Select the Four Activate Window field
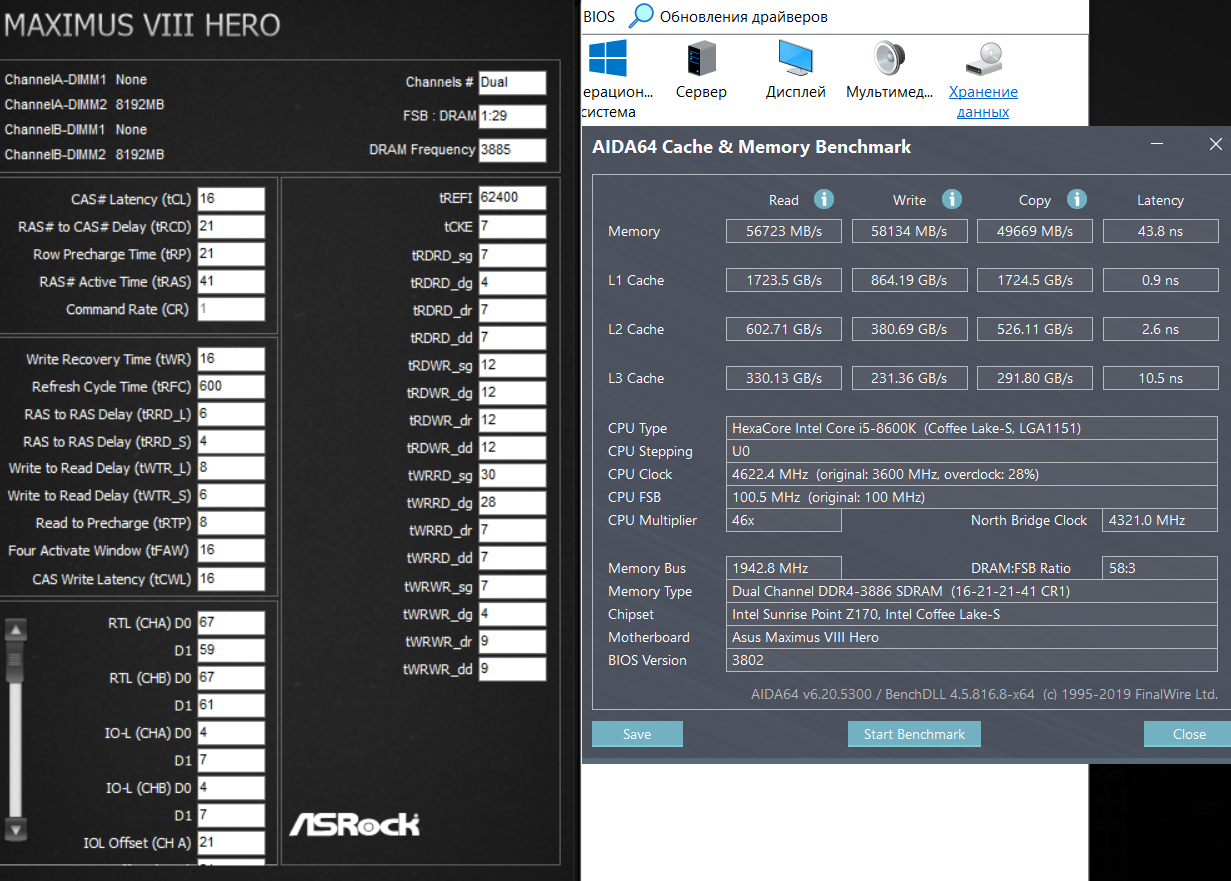Viewport: 1231px width, 881px height. pos(231,551)
